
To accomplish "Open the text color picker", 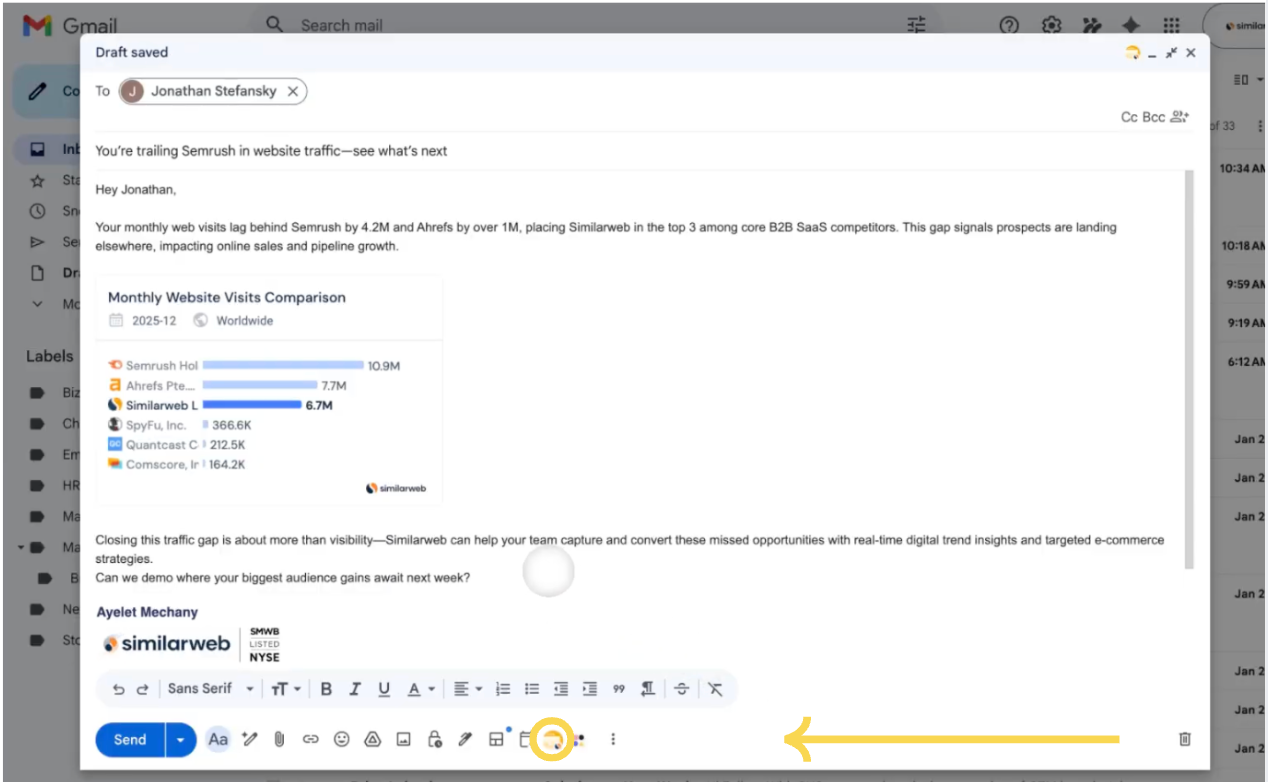I will click(420, 689).
